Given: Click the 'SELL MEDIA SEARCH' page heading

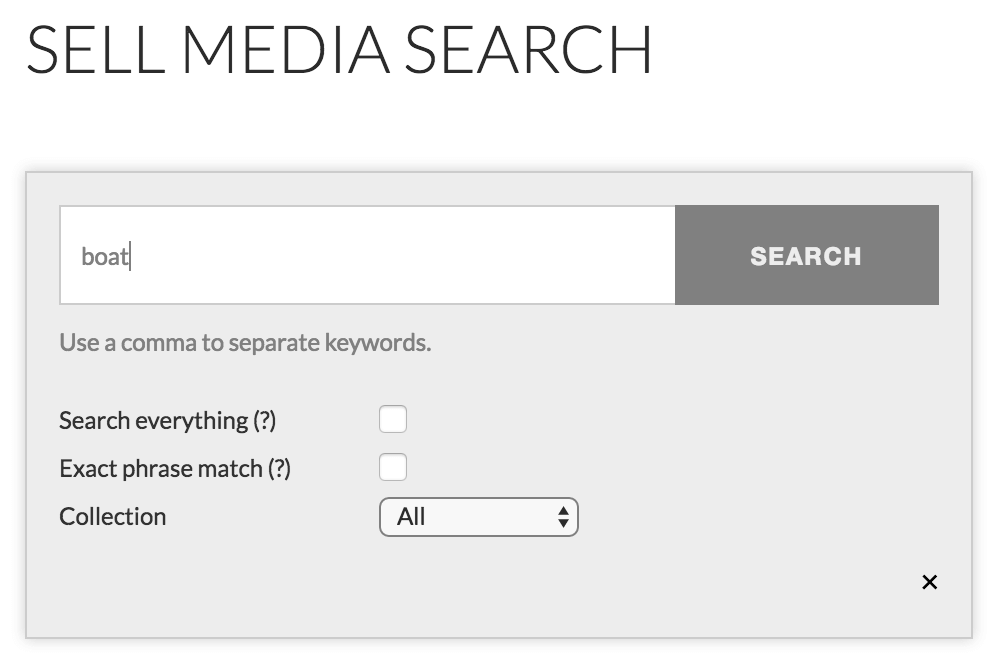Looking at the screenshot, I should (x=339, y=48).
